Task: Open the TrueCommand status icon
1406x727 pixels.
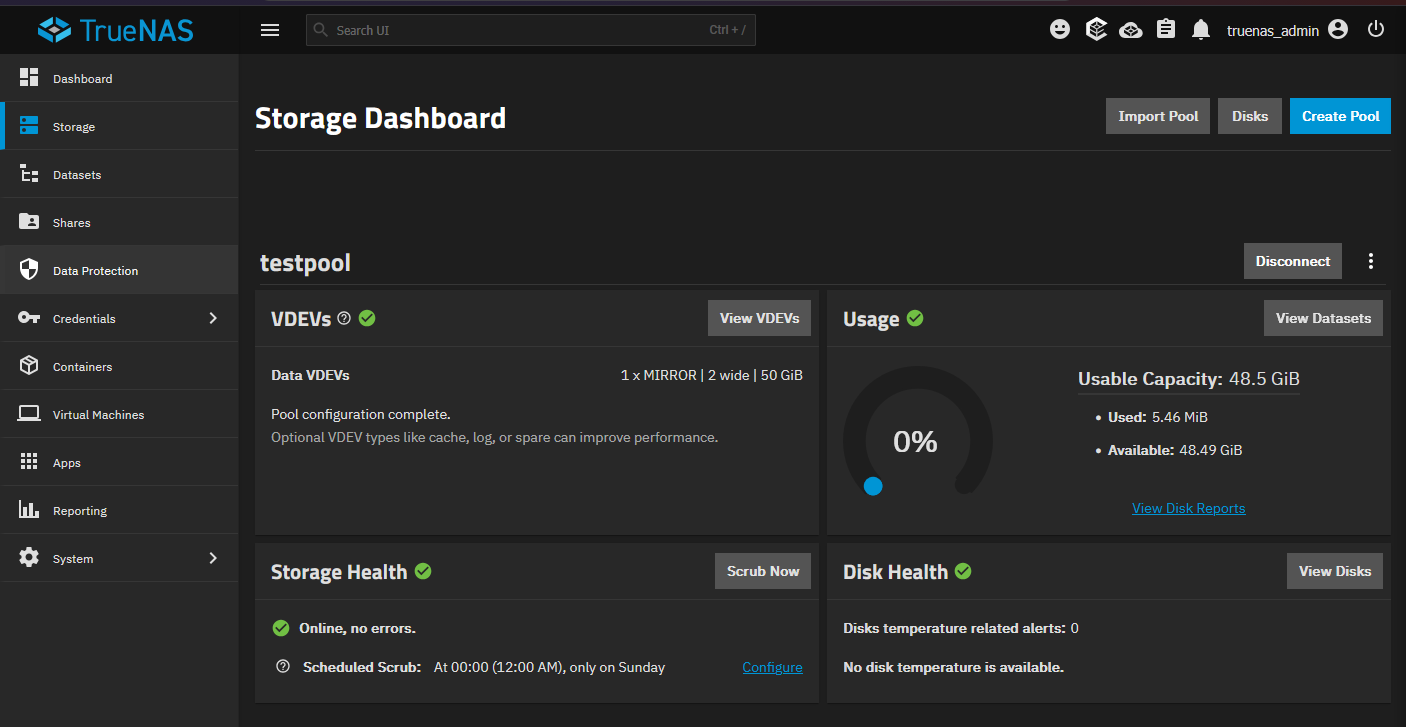Action: 1096,30
